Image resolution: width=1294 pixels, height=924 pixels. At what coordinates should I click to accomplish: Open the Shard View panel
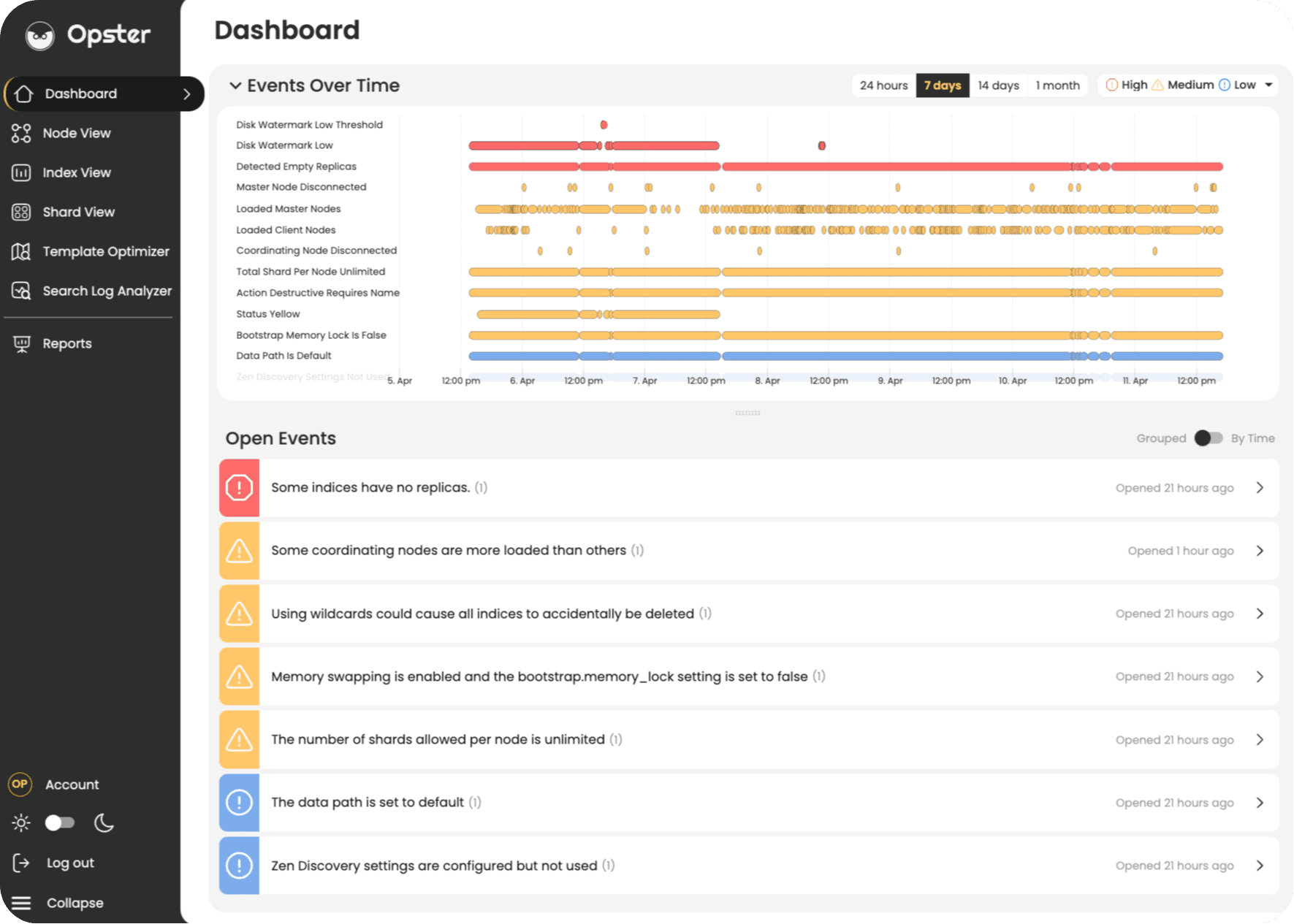click(x=78, y=212)
